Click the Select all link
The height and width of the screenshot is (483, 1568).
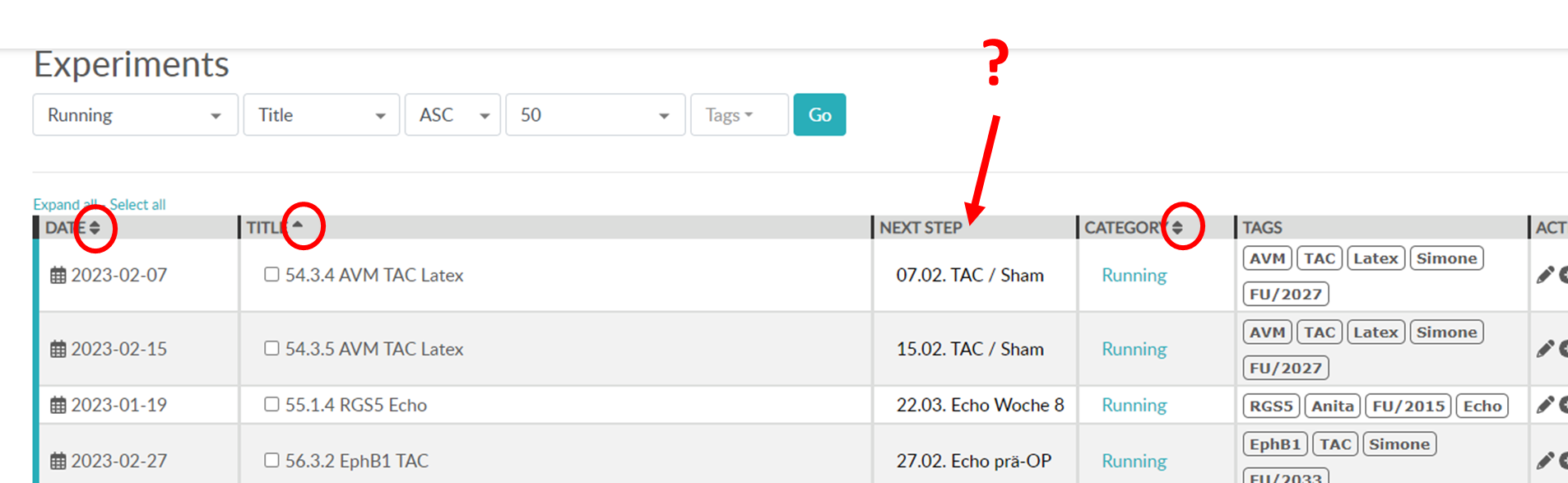[x=137, y=204]
